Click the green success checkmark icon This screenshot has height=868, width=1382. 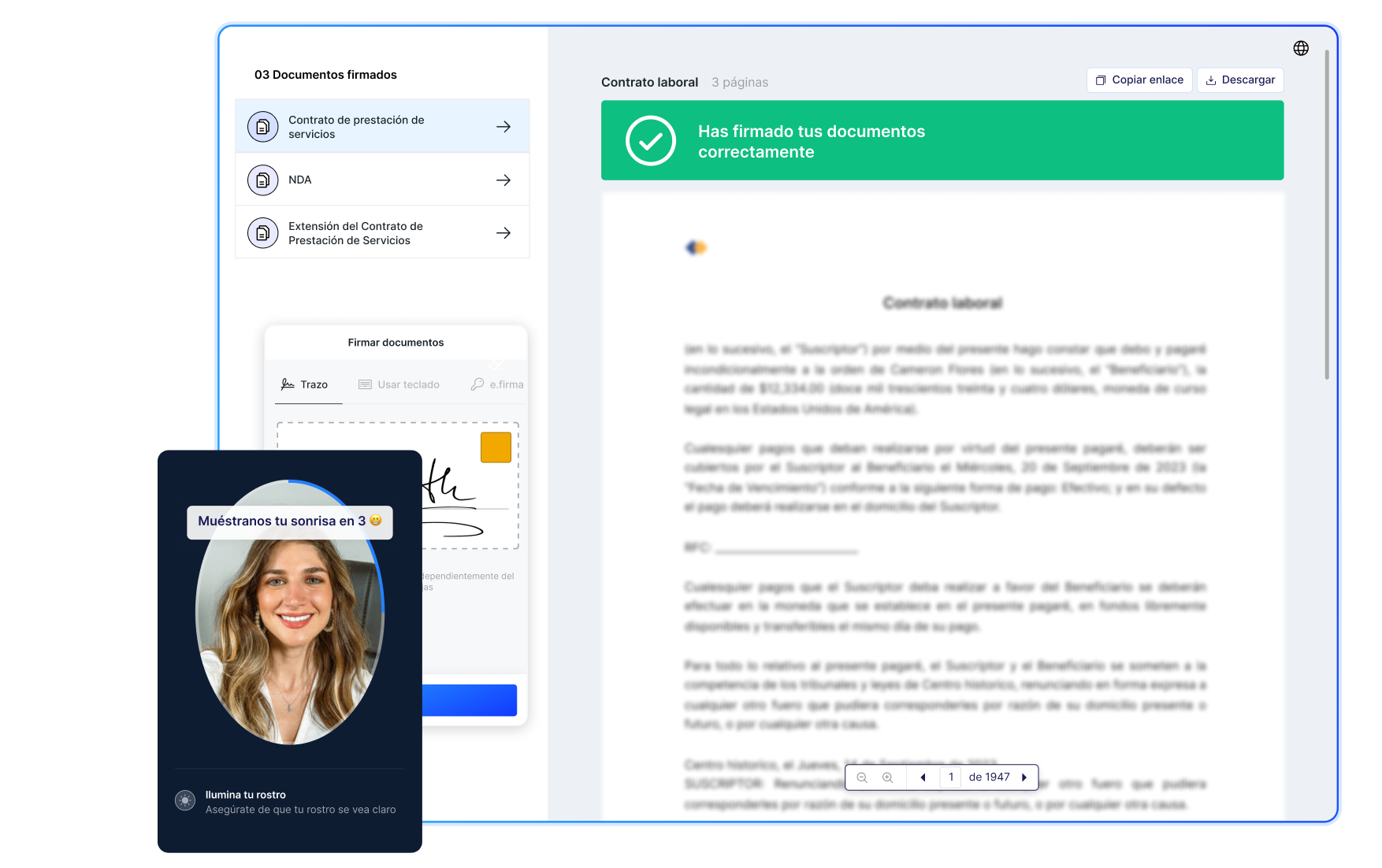pos(650,141)
